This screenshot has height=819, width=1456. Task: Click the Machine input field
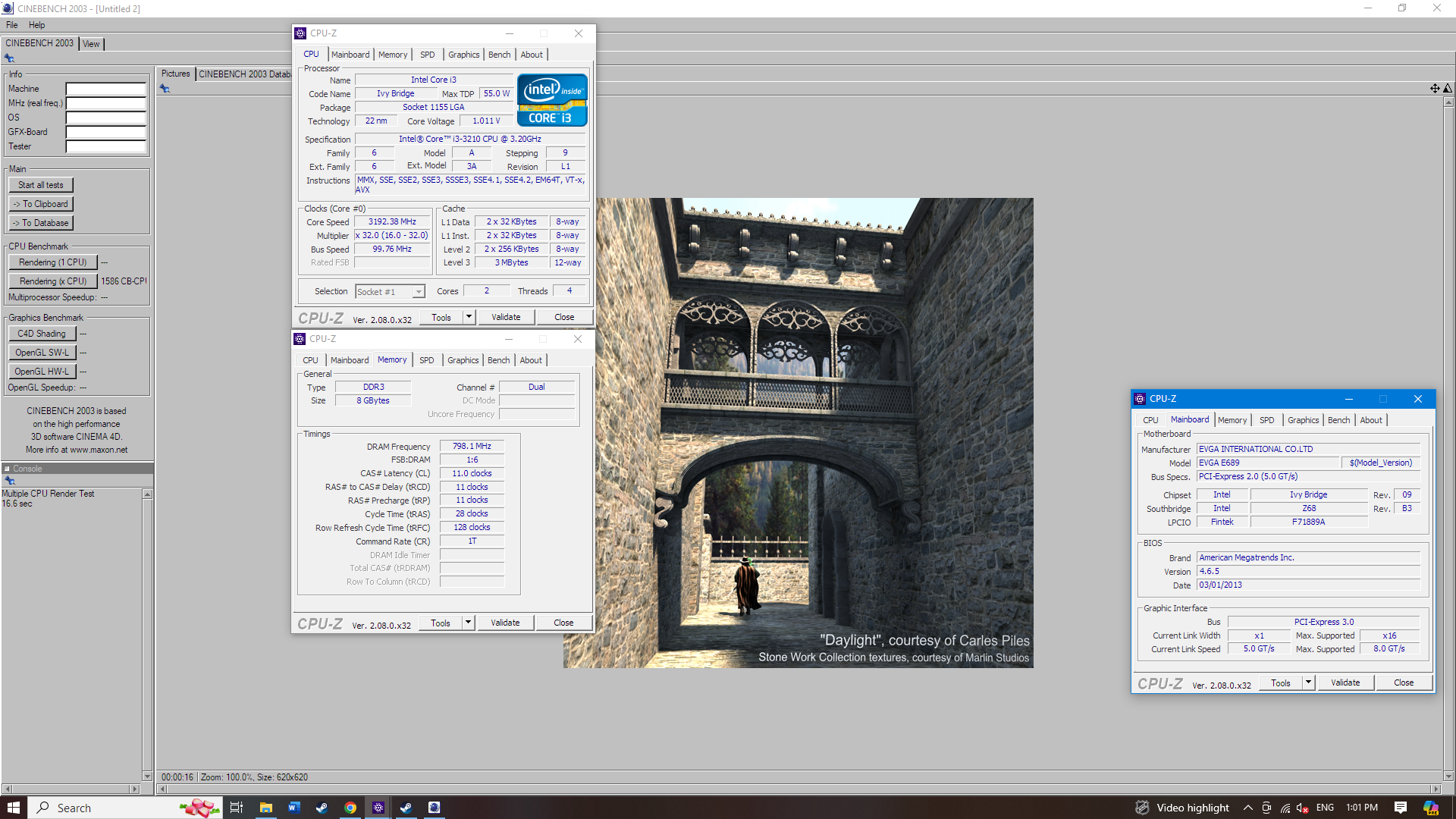click(x=105, y=89)
